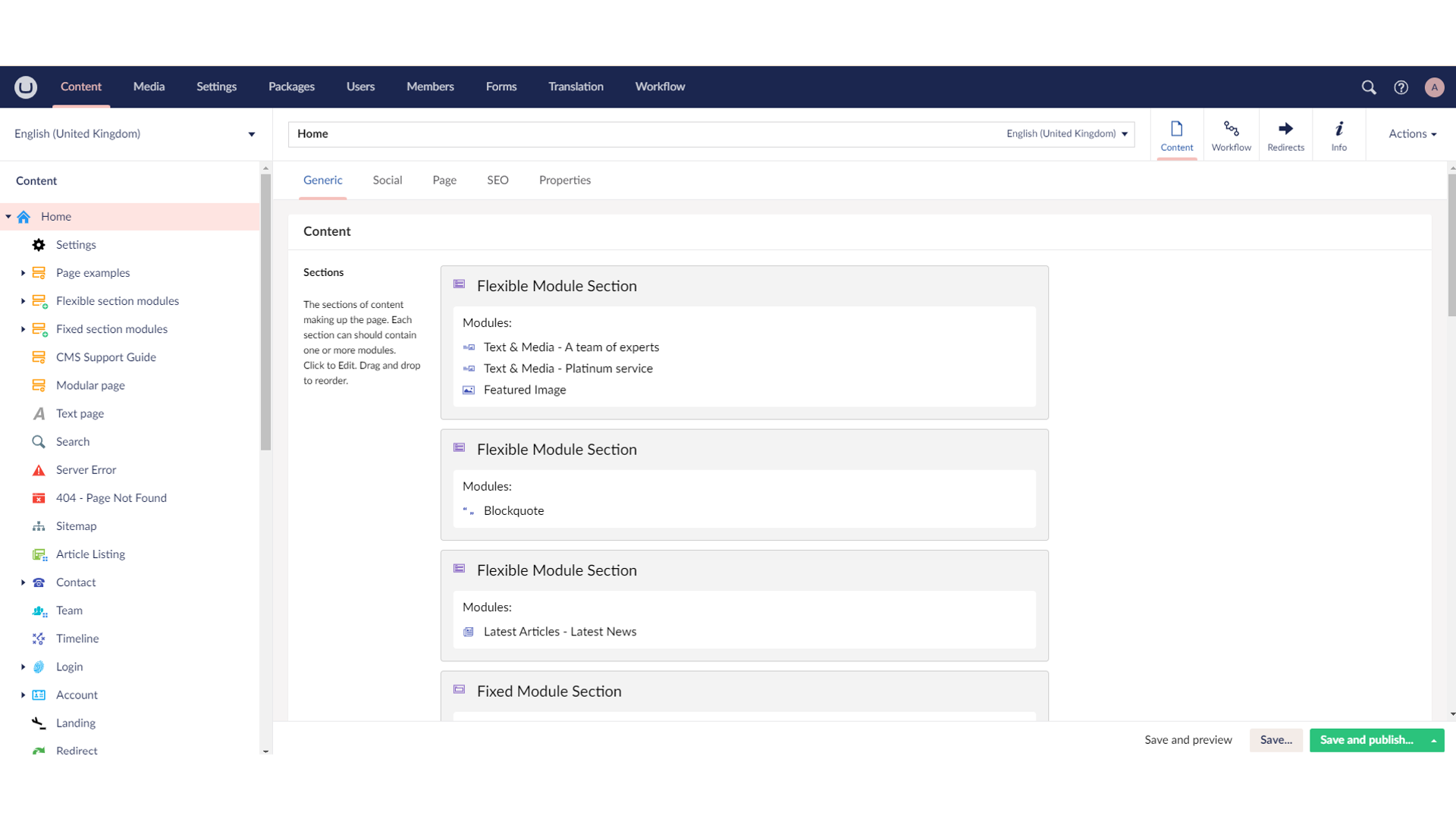Click the Umbraco logo icon
1456x819 pixels.
(x=26, y=87)
